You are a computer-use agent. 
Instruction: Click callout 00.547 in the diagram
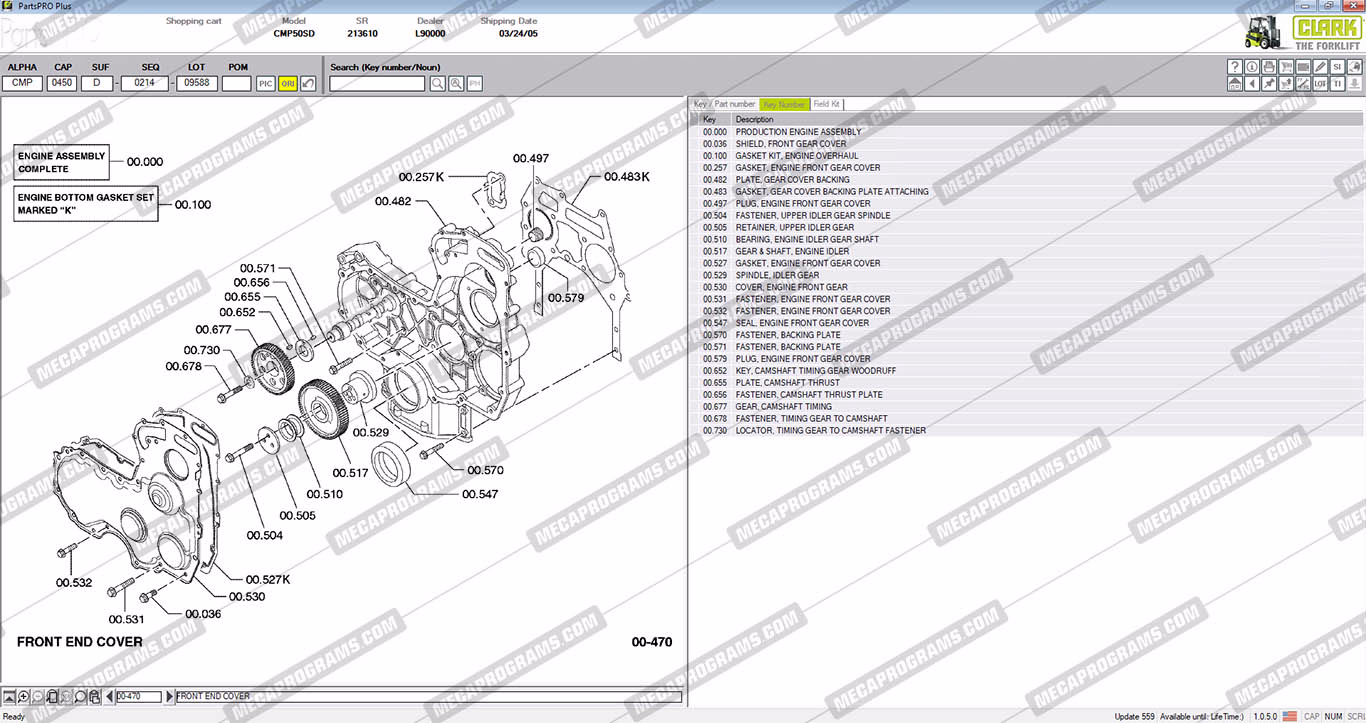pyautogui.click(x=480, y=494)
